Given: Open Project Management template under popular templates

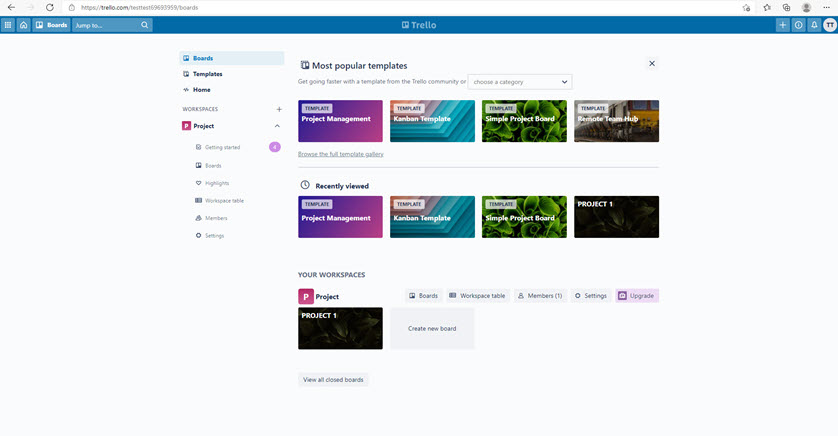Looking at the screenshot, I should tap(340, 121).
